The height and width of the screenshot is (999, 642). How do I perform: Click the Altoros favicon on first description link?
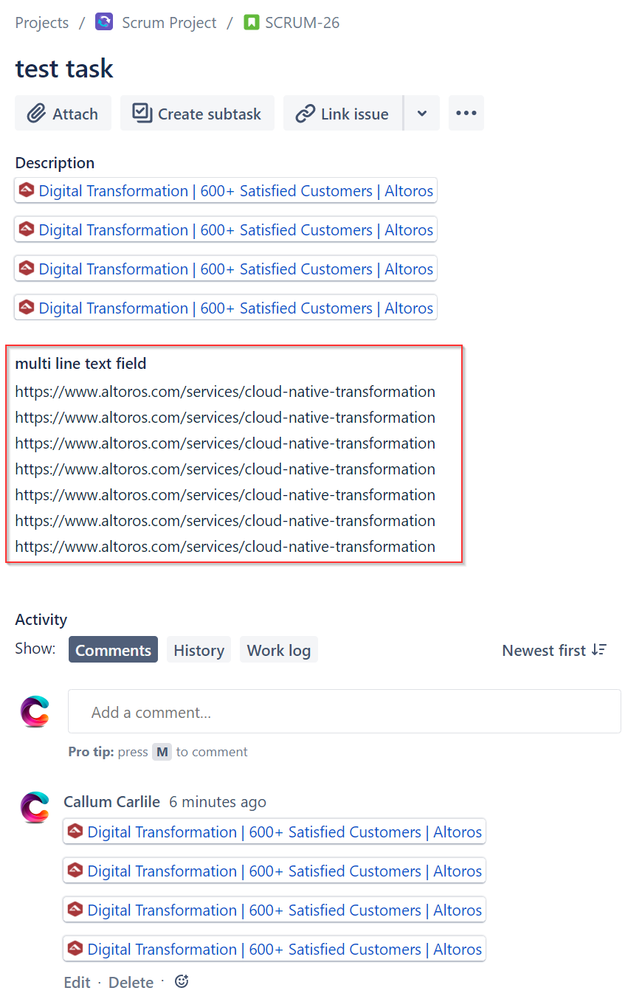[27, 190]
